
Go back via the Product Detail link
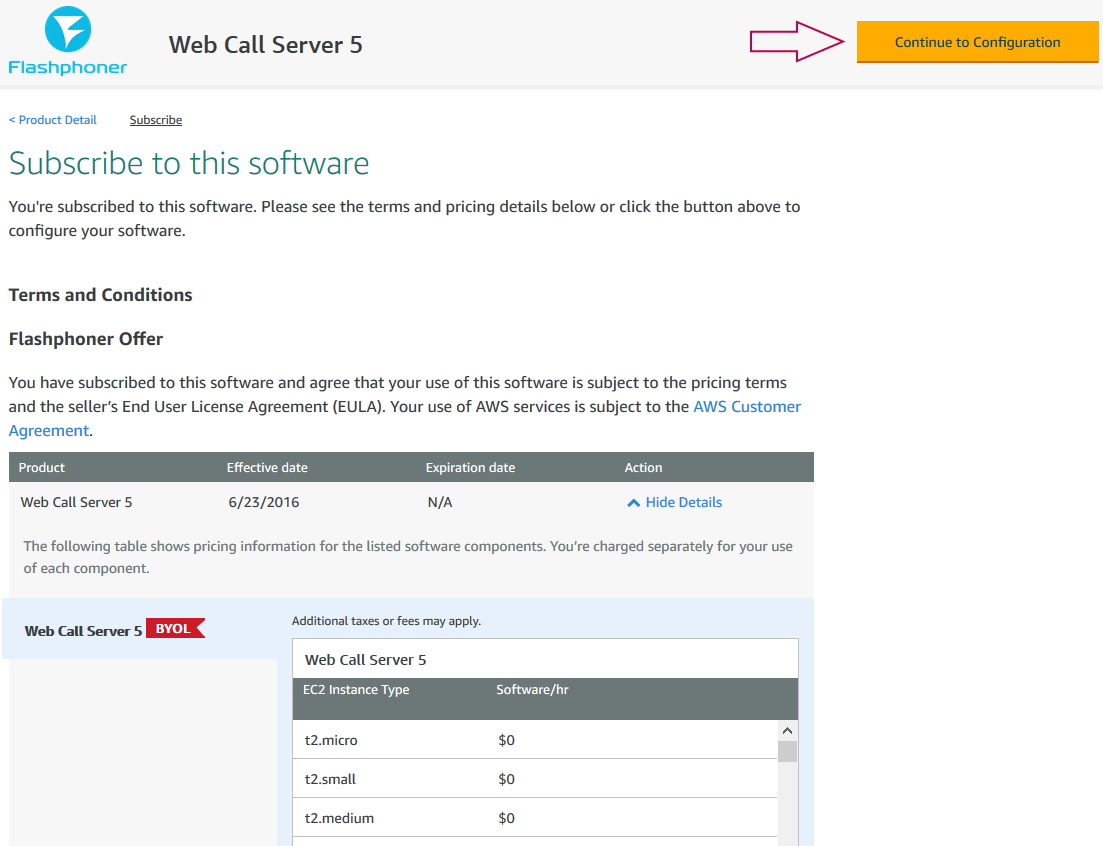[53, 120]
